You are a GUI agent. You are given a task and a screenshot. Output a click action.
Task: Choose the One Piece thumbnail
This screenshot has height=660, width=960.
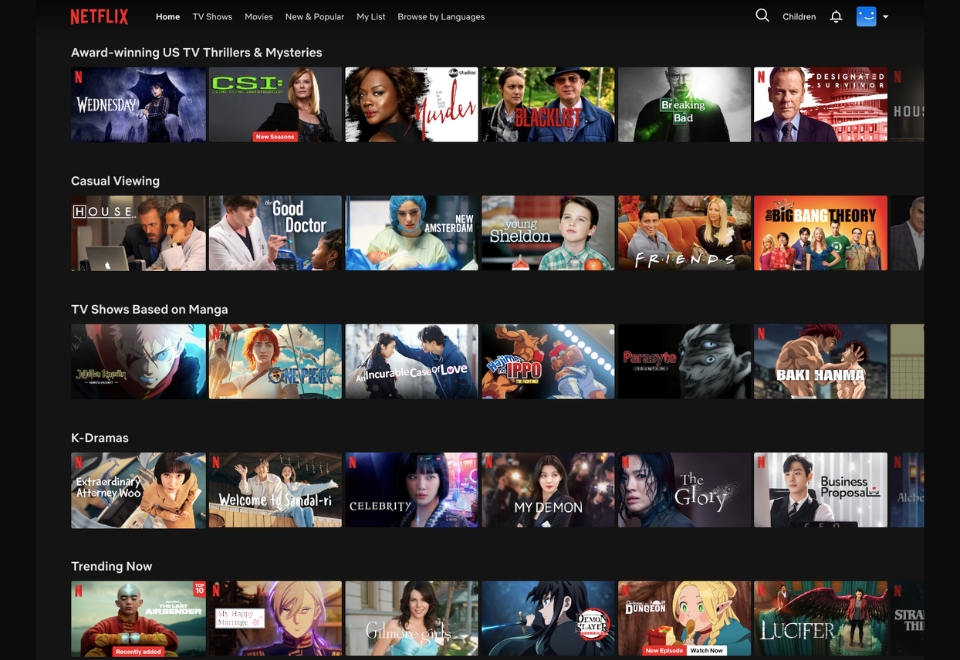coord(275,361)
